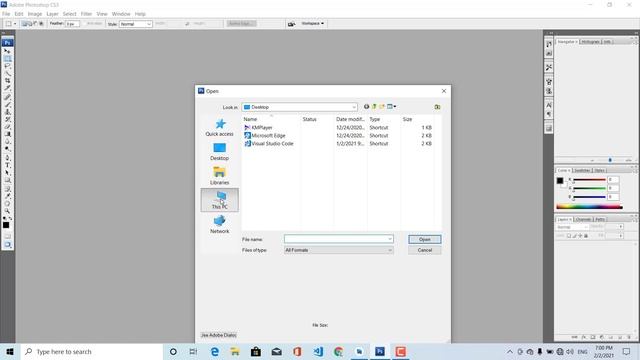Go to Network in dialog sidebar

(220, 224)
